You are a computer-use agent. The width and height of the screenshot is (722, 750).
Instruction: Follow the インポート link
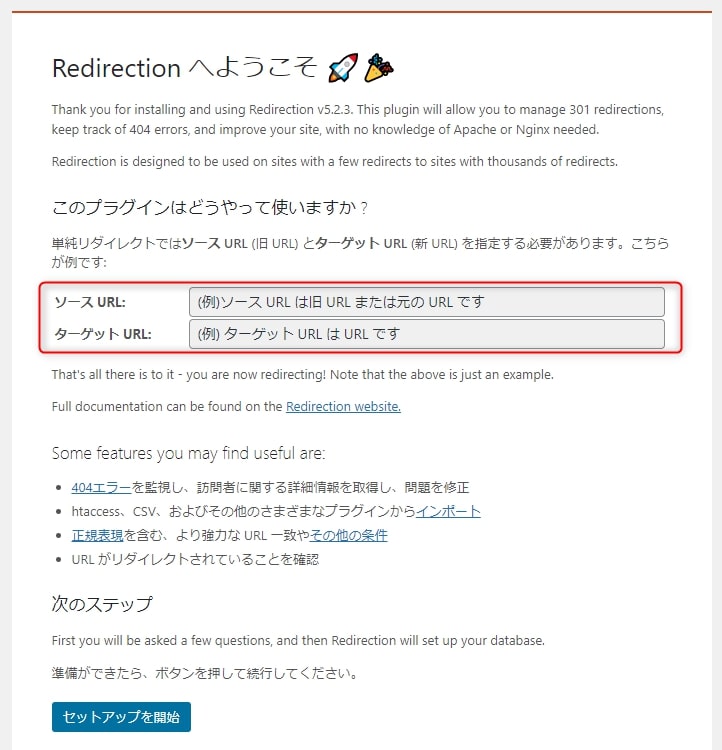tap(448, 511)
